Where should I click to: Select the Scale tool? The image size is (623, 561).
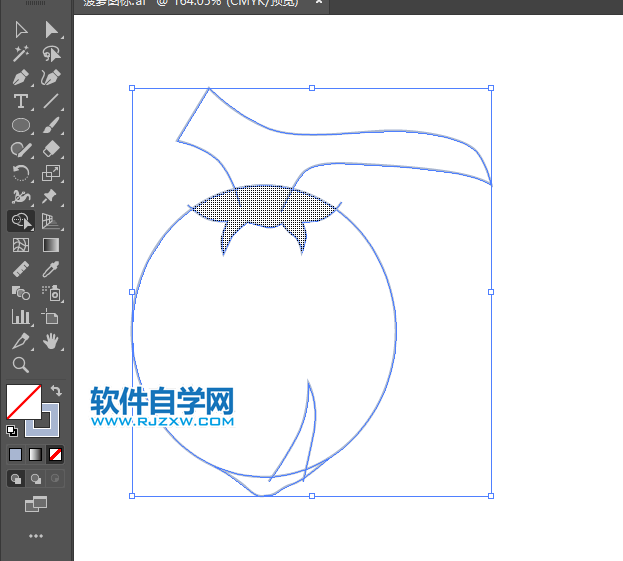51,173
